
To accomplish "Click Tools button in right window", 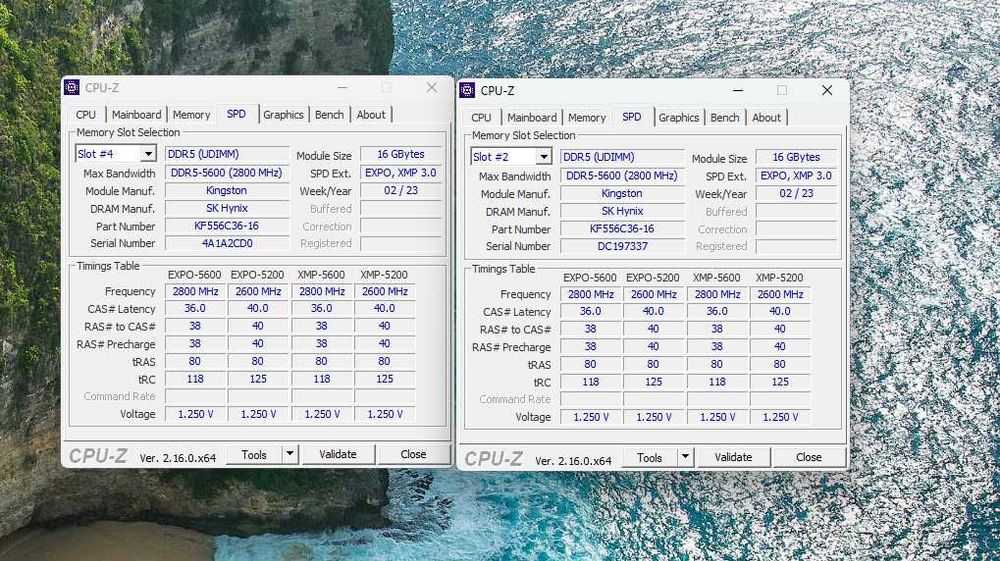I will click(649, 458).
